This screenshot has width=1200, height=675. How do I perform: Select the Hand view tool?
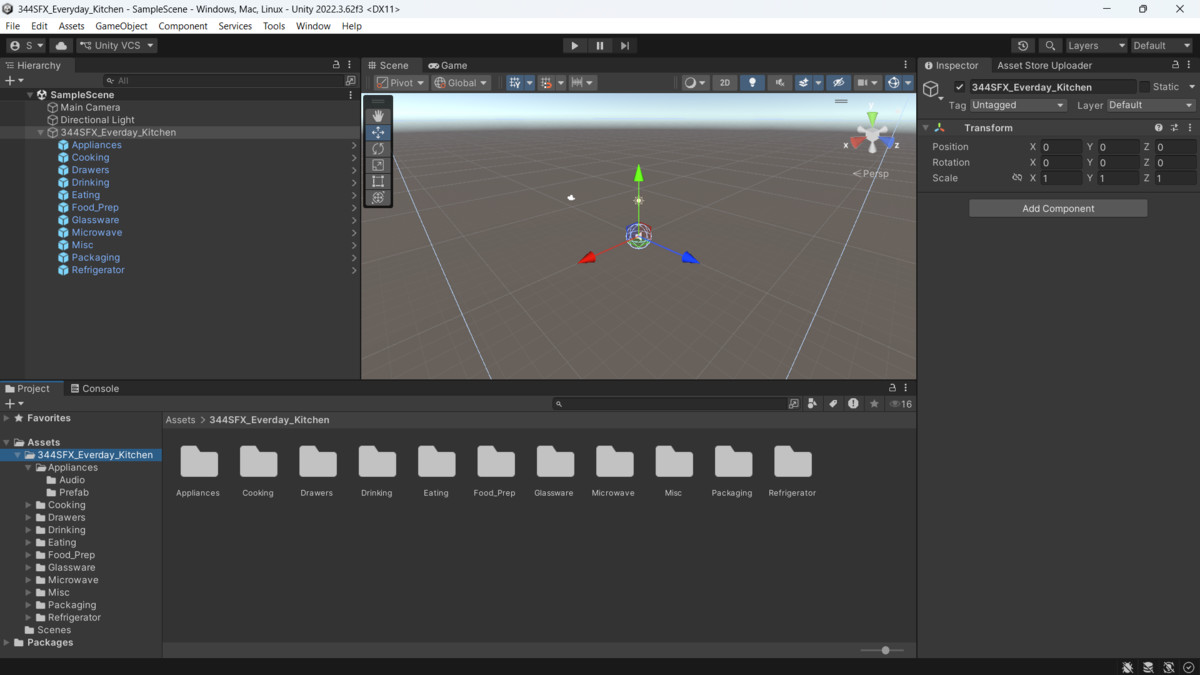pyautogui.click(x=378, y=116)
